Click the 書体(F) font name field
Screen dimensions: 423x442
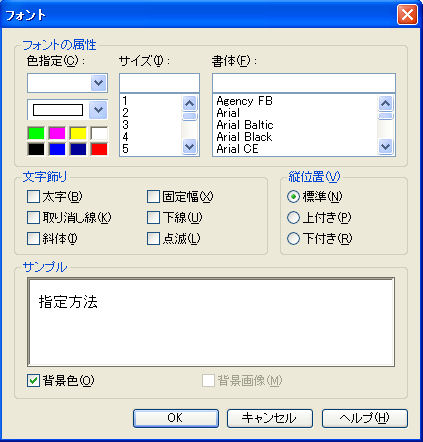(x=304, y=83)
